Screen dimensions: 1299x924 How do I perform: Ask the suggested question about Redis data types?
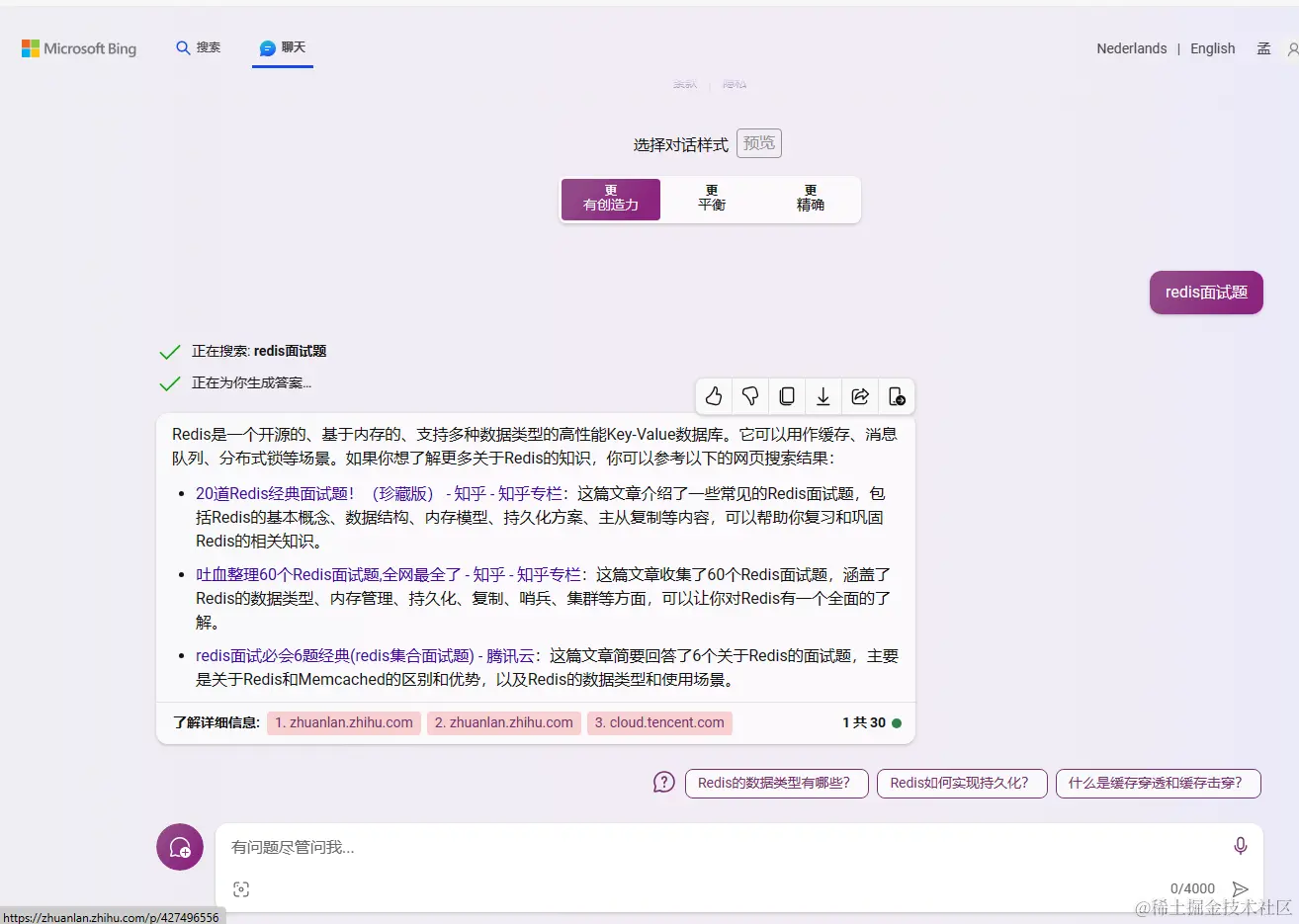coord(776,783)
